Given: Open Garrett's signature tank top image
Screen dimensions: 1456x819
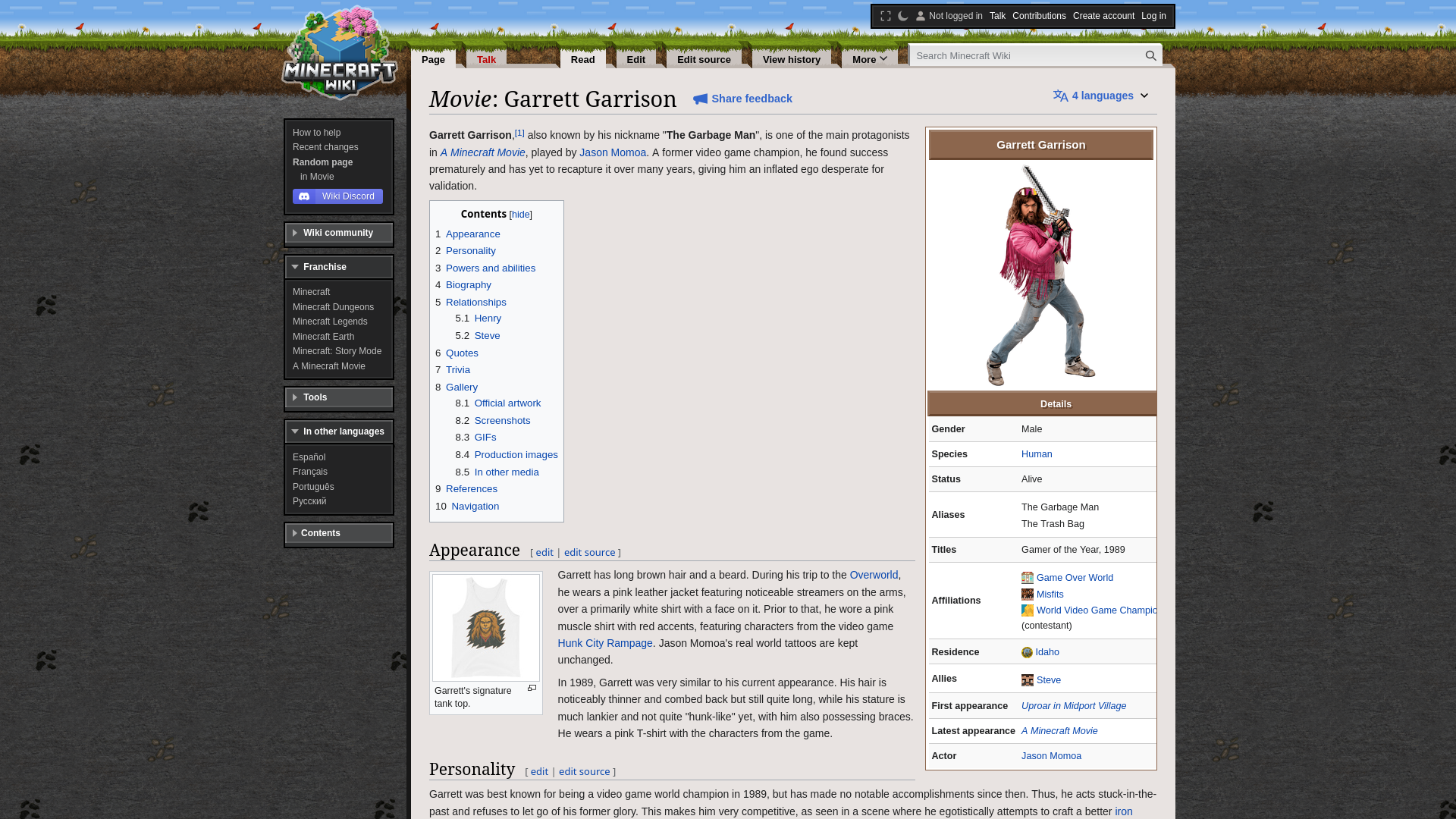Looking at the screenshot, I should click(486, 628).
